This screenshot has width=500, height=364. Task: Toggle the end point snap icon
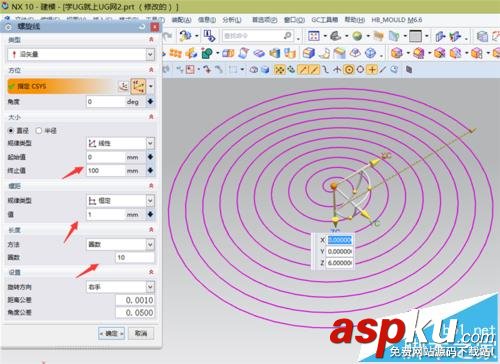click(303, 69)
